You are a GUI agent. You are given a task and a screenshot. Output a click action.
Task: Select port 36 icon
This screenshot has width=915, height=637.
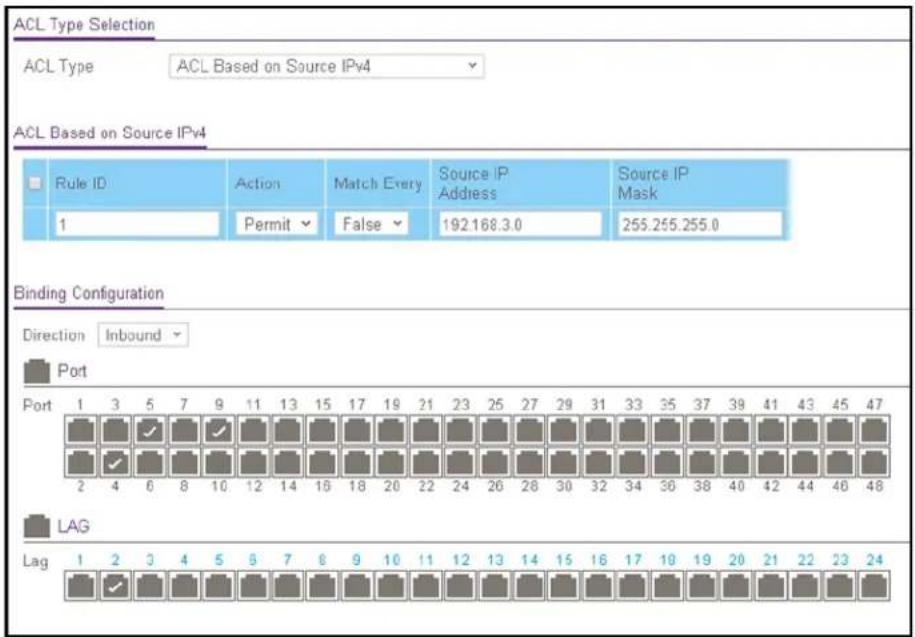(x=667, y=463)
